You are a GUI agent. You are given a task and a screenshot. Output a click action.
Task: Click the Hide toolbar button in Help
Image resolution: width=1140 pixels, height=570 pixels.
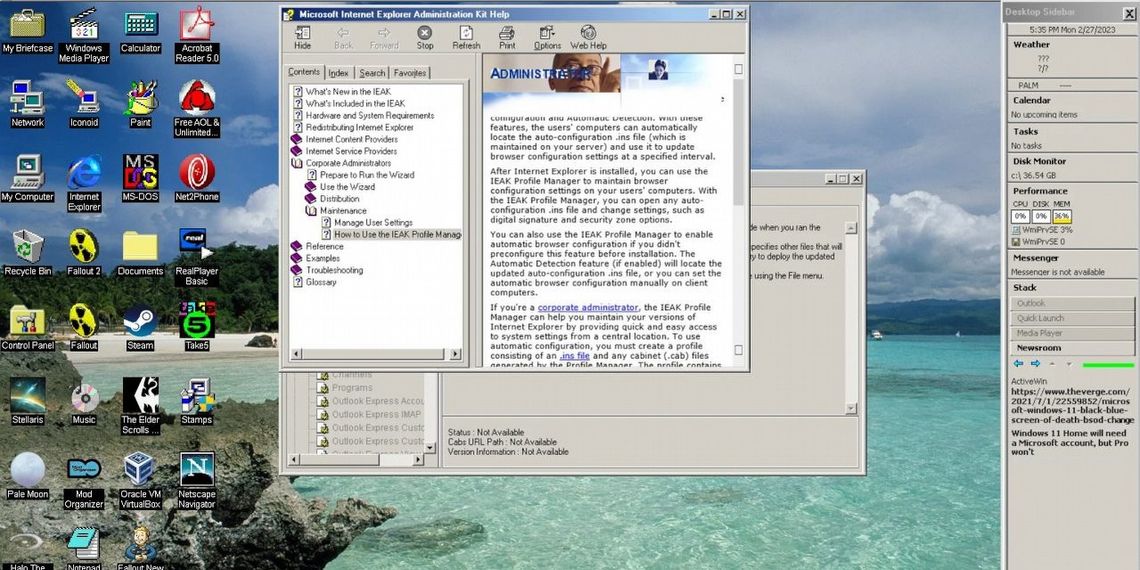tap(302, 38)
